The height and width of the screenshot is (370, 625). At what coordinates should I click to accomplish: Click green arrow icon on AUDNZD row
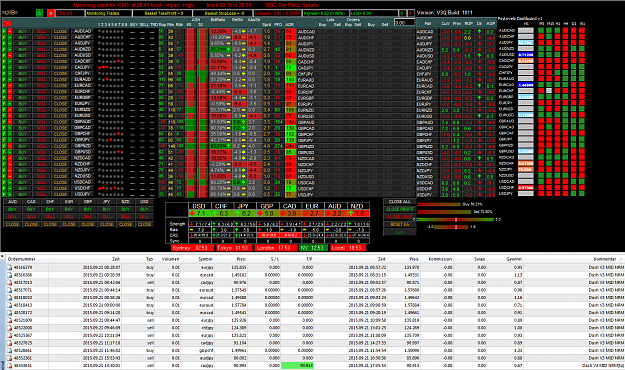click(4, 49)
